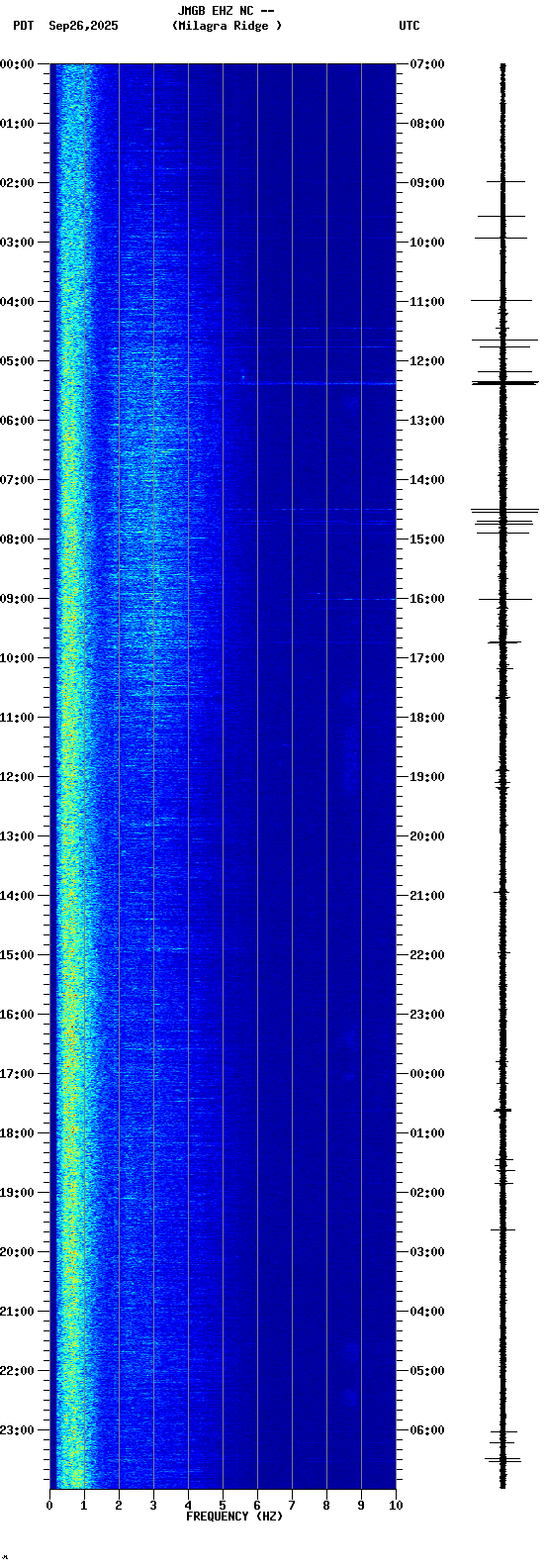Select the 5 Hz frequency tick label

(223, 1506)
